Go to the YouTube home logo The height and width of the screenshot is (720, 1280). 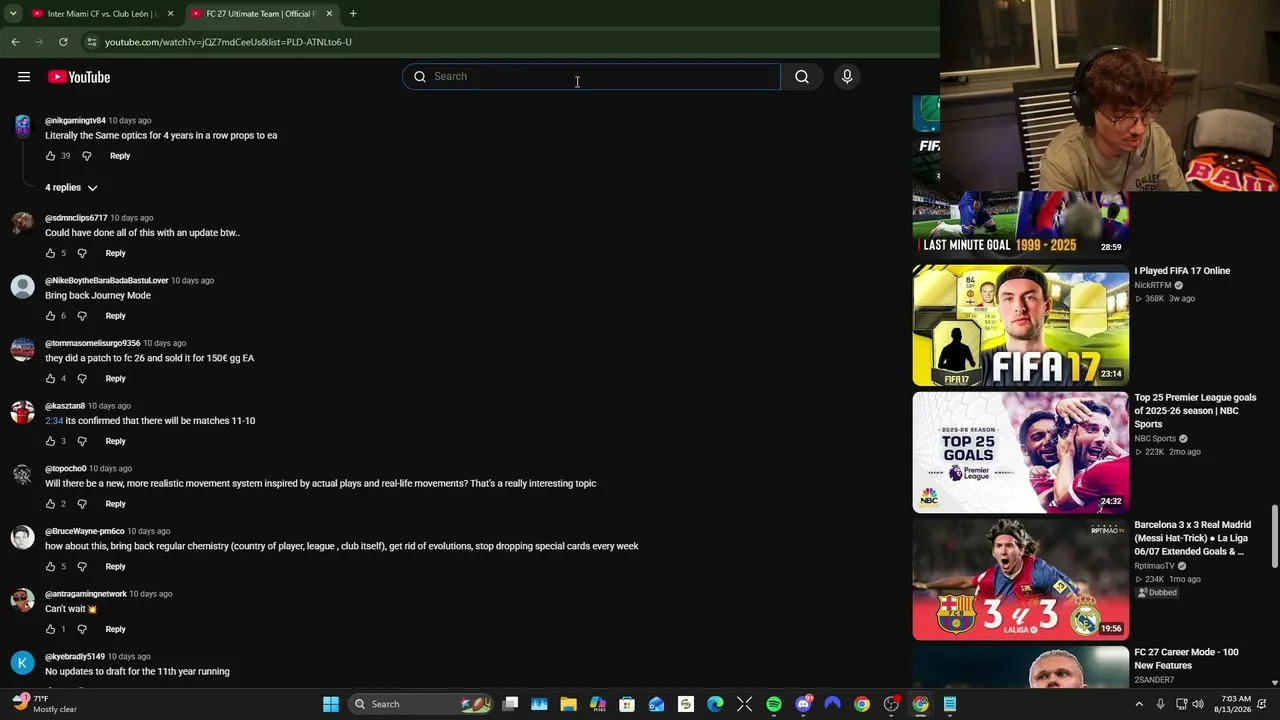(79, 77)
